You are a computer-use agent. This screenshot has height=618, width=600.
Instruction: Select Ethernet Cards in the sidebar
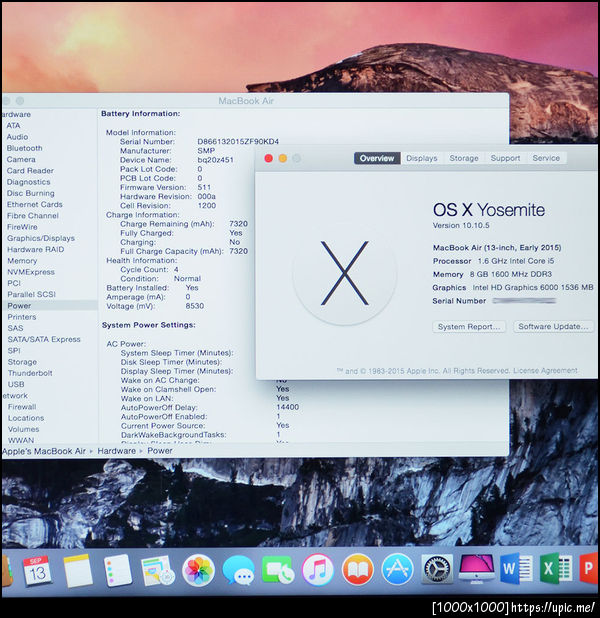pyautogui.click(x=35, y=205)
